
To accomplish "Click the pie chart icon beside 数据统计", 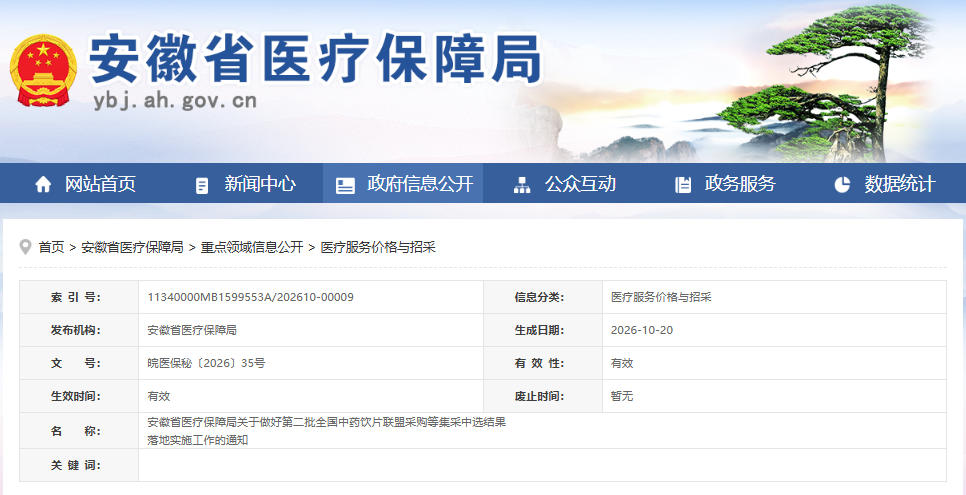I will pyautogui.click(x=842, y=184).
